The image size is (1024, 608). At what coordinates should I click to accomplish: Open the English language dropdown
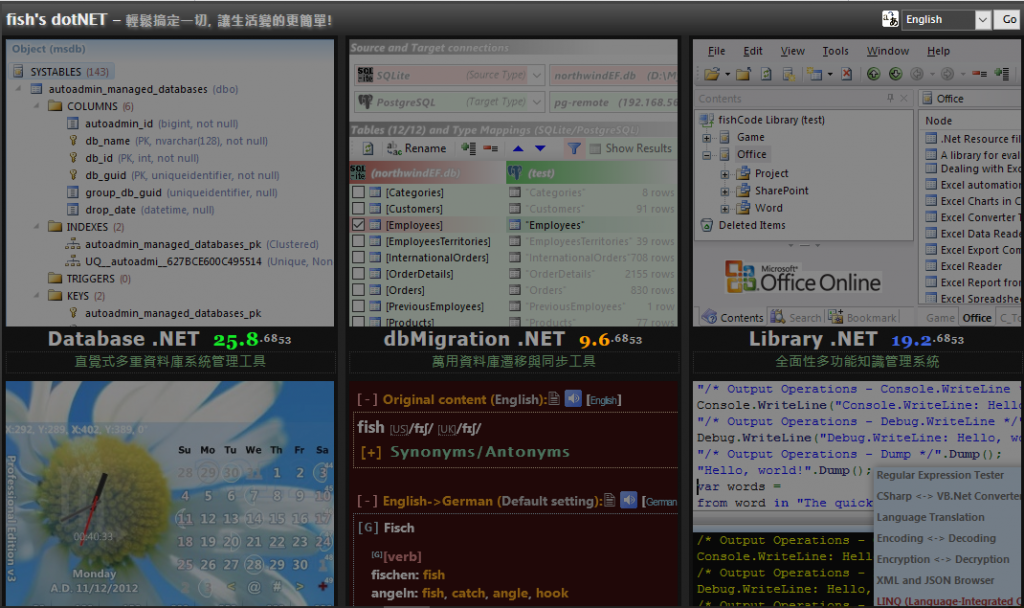946,20
